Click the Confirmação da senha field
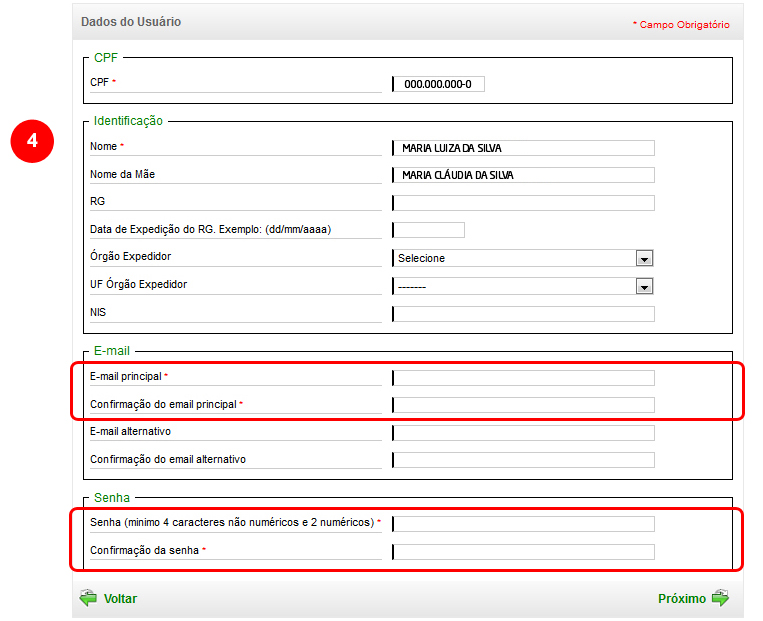The image size is (763, 621). point(524,552)
